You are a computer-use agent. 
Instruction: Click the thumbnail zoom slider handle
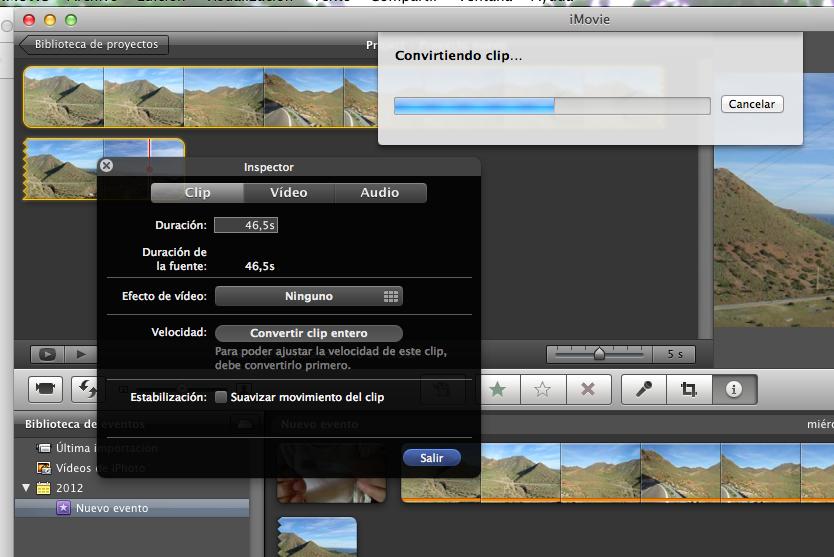[x=599, y=353]
